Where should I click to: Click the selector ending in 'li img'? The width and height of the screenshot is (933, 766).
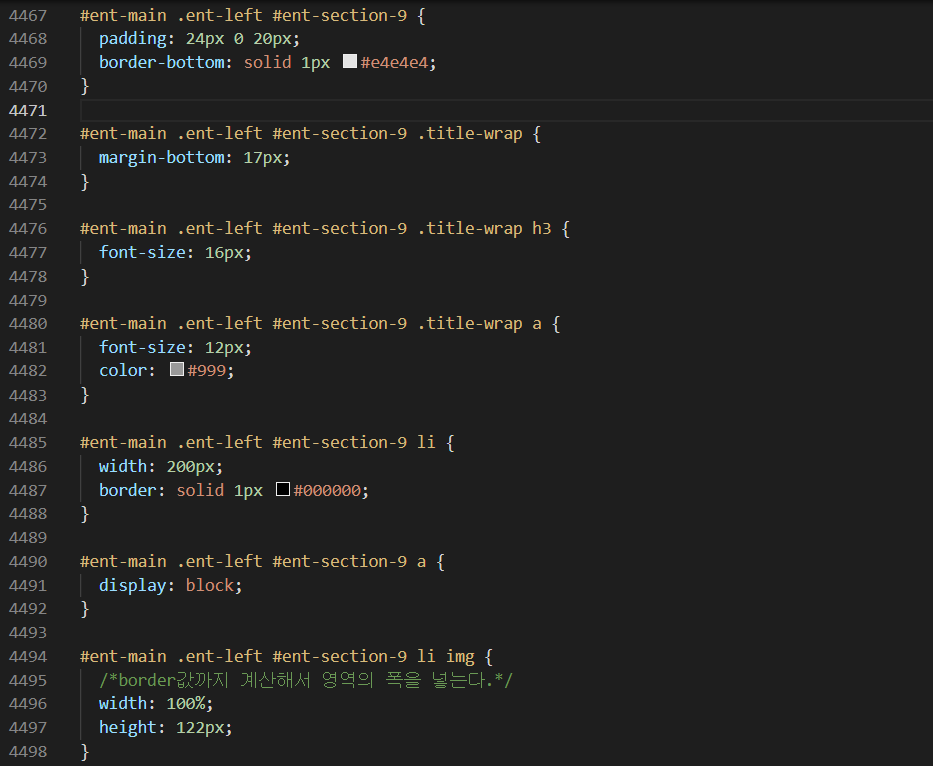(x=277, y=656)
